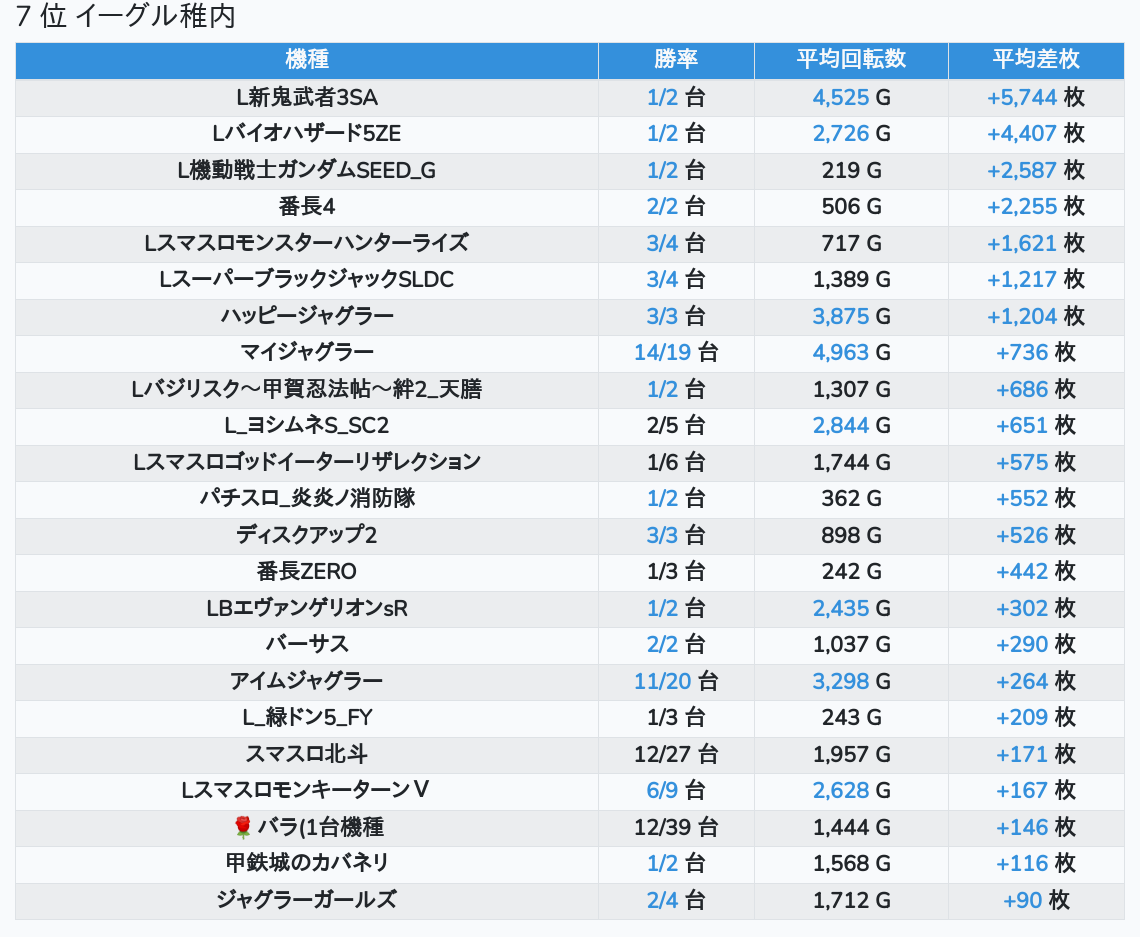
Task: Select the アイムジャグラー row name
Action: click(306, 681)
